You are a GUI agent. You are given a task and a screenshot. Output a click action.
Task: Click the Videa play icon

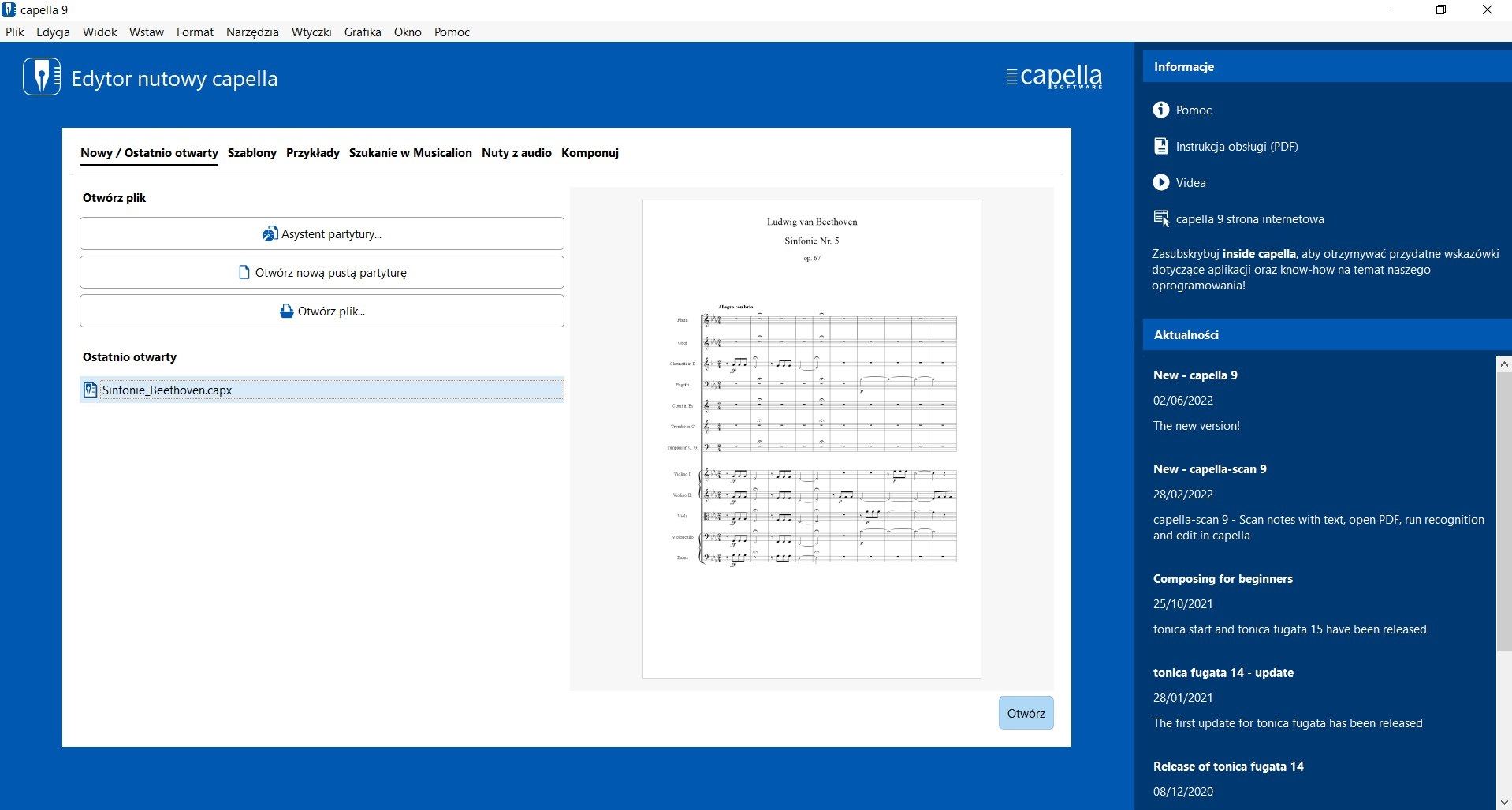[1160, 182]
